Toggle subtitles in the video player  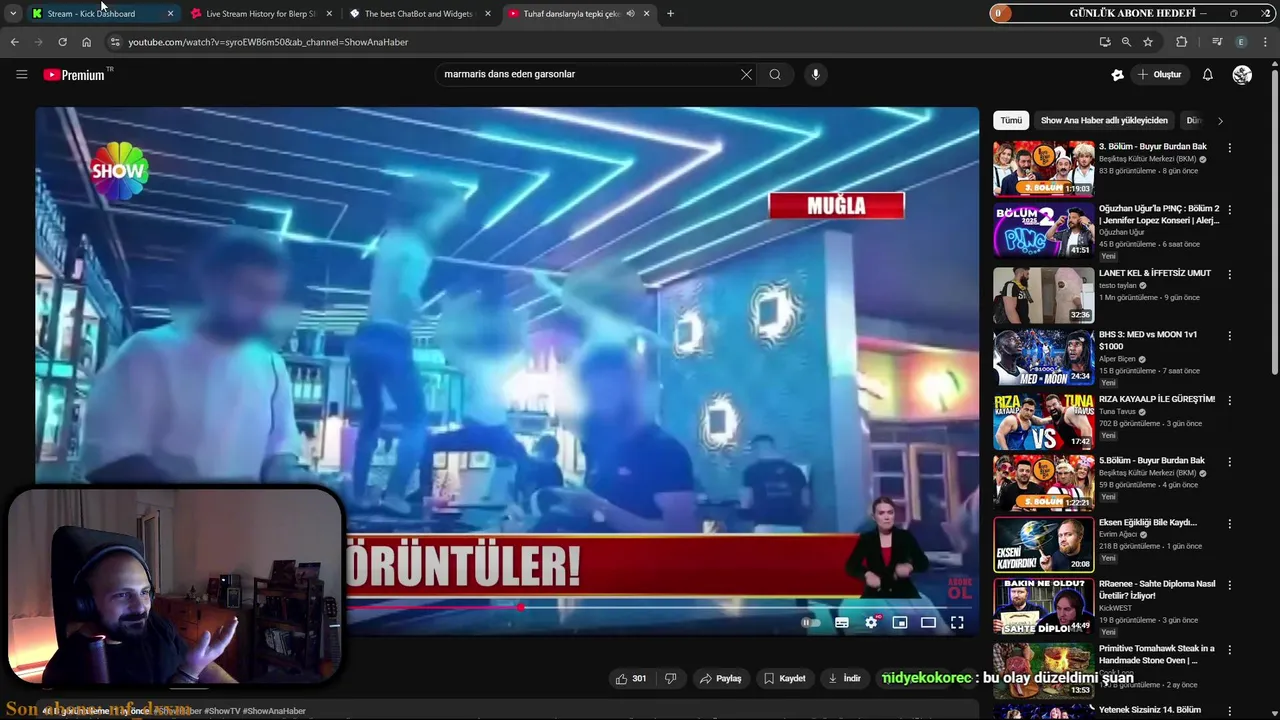(842, 622)
